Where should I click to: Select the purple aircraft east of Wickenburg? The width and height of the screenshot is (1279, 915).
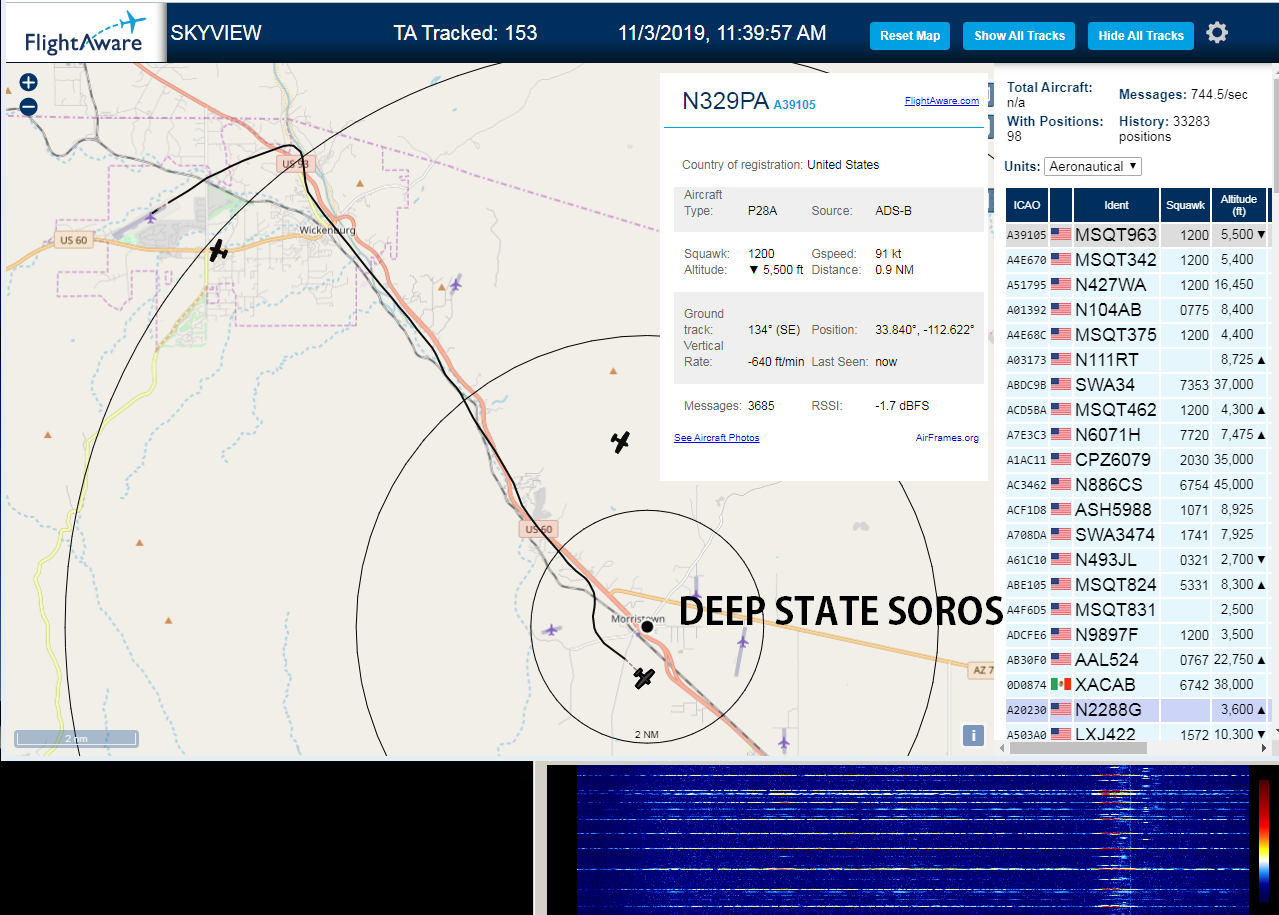pyautogui.click(x=456, y=285)
